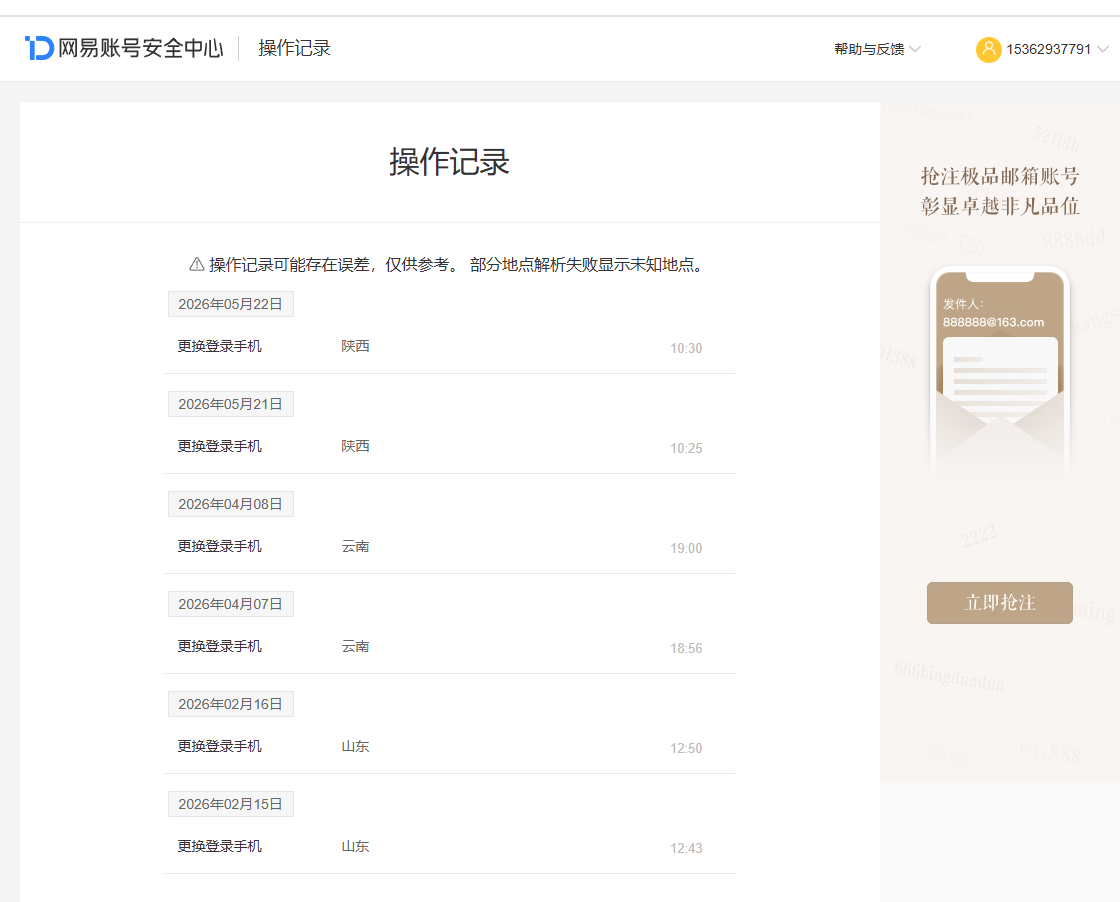1120x902 pixels.
Task: Click 云南 location in the 19:00 row
Action: (355, 546)
